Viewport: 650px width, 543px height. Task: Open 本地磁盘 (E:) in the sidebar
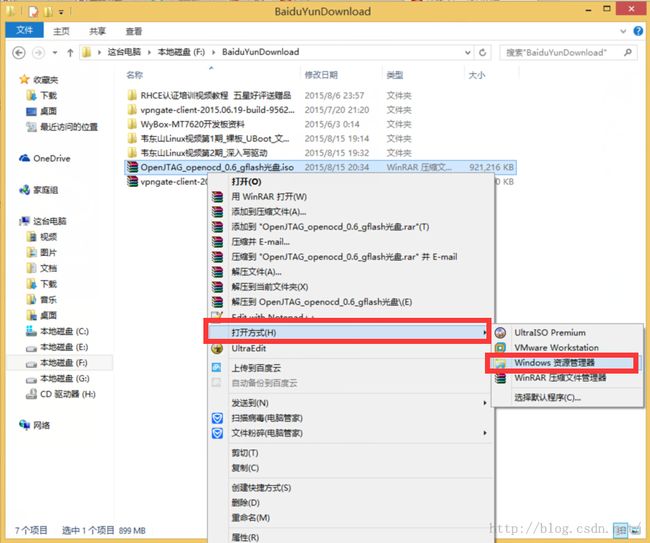tap(57, 347)
